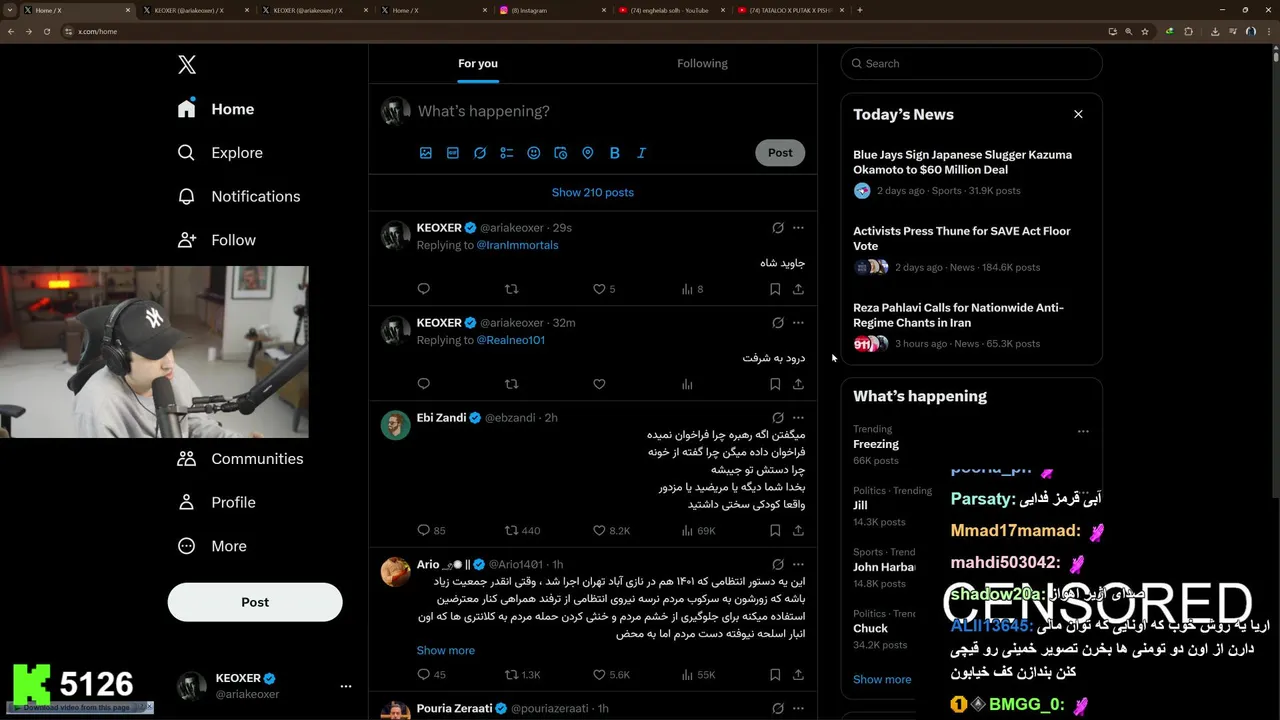Image resolution: width=1280 pixels, height=720 pixels.
Task: Tag location in the new post
Action: point(588,153)
